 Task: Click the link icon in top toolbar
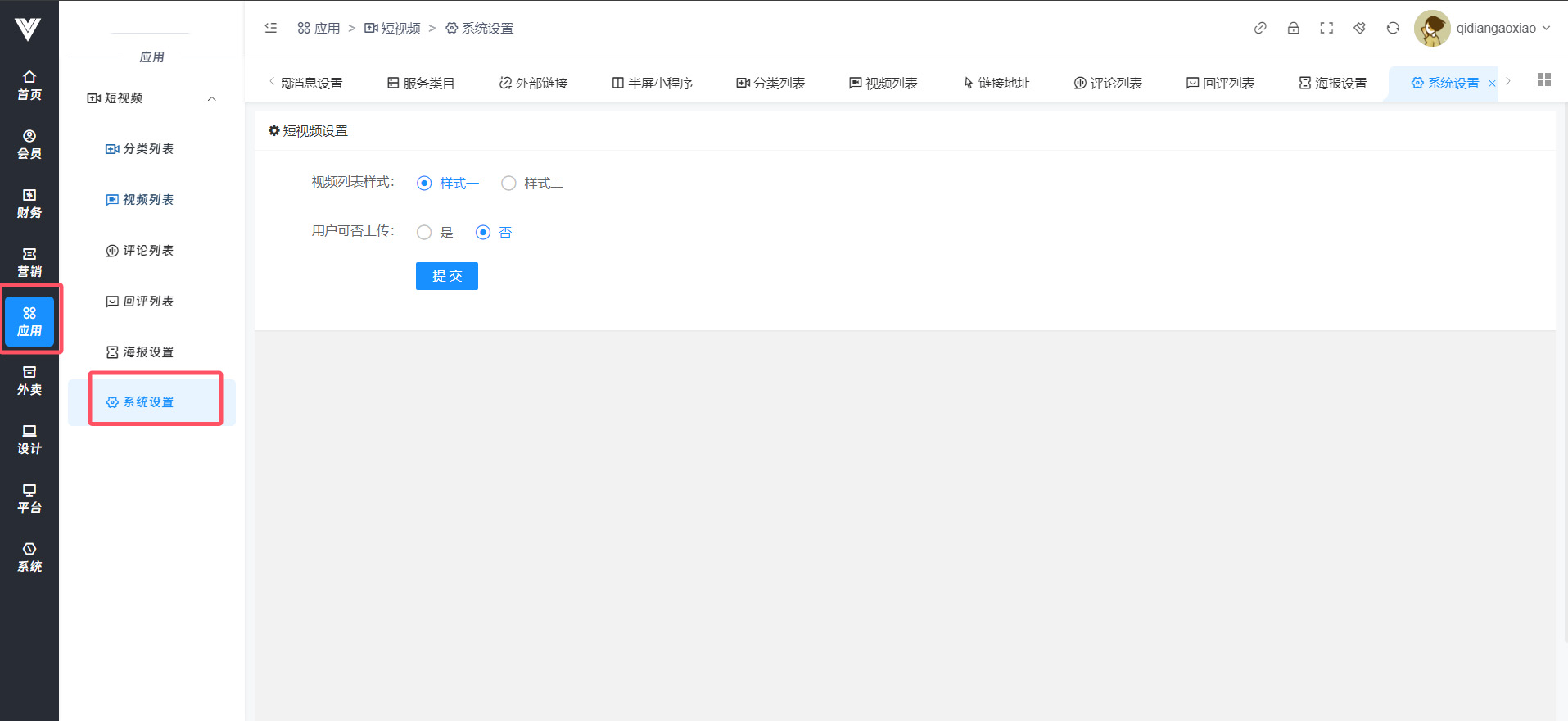pos(1260,28)
